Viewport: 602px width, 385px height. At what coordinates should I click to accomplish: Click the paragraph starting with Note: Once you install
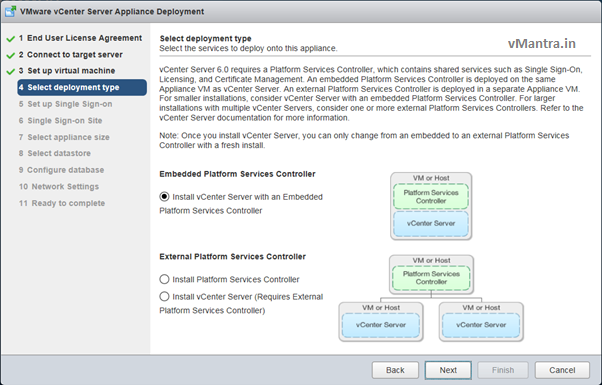coord(364,140)
